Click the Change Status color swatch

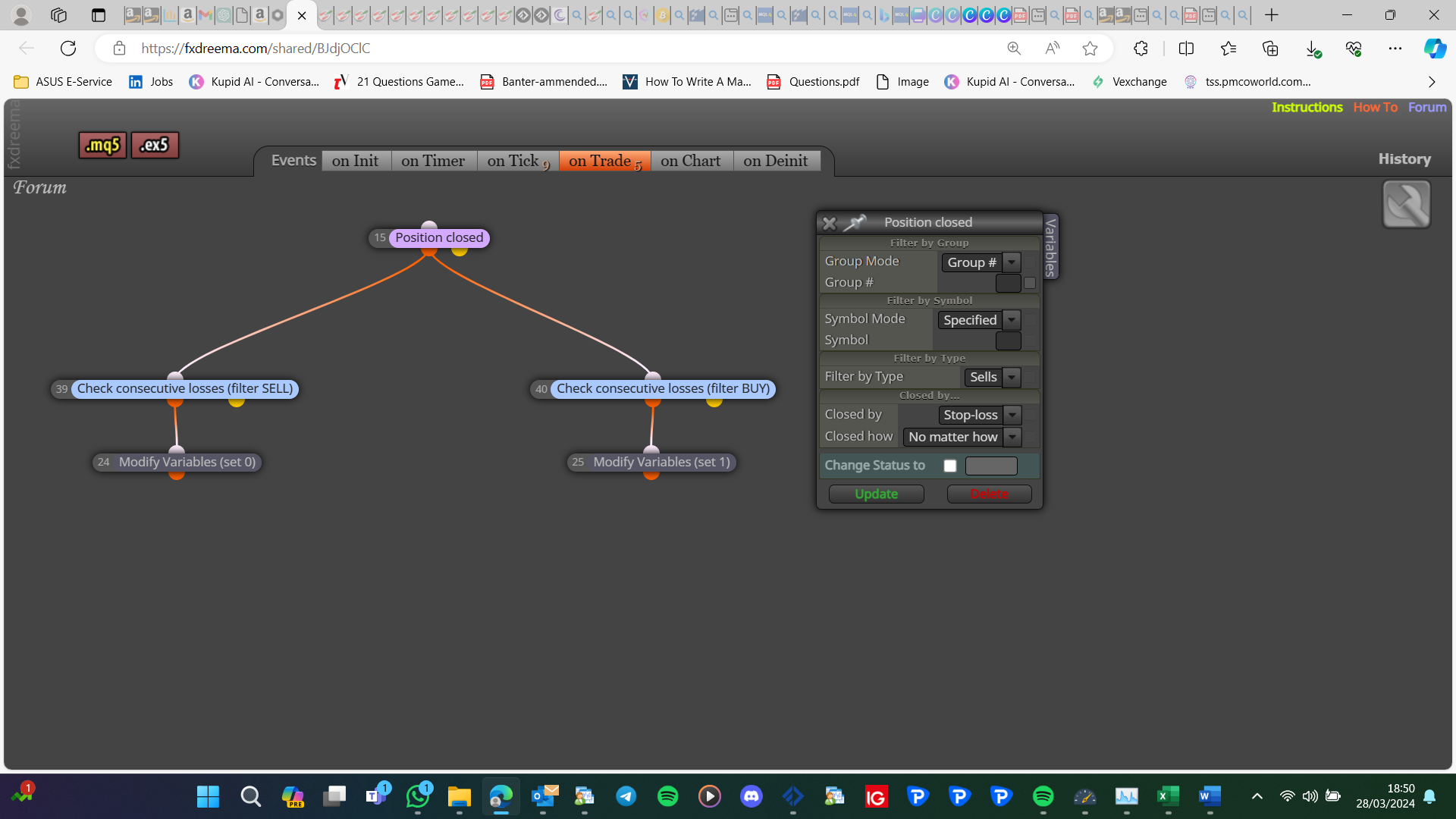991,466
